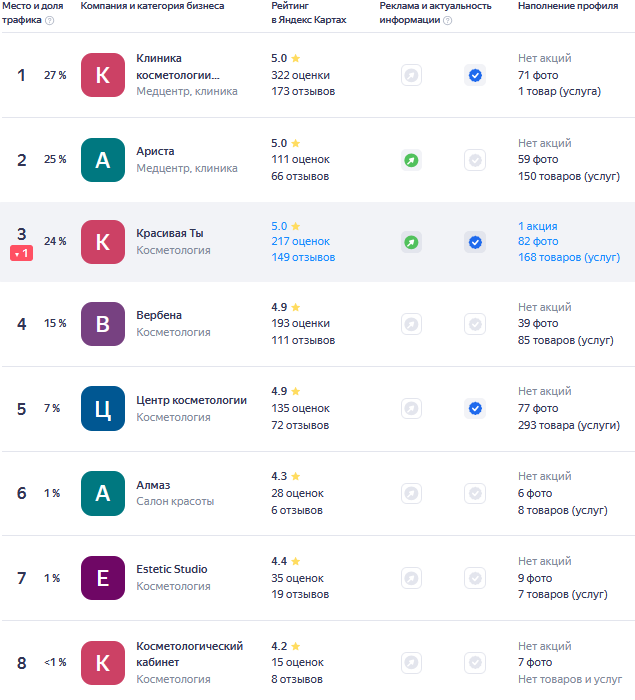Click the grey advertising icon in Estetic Studio row
The image size is (635, 700).
[411, 578]
